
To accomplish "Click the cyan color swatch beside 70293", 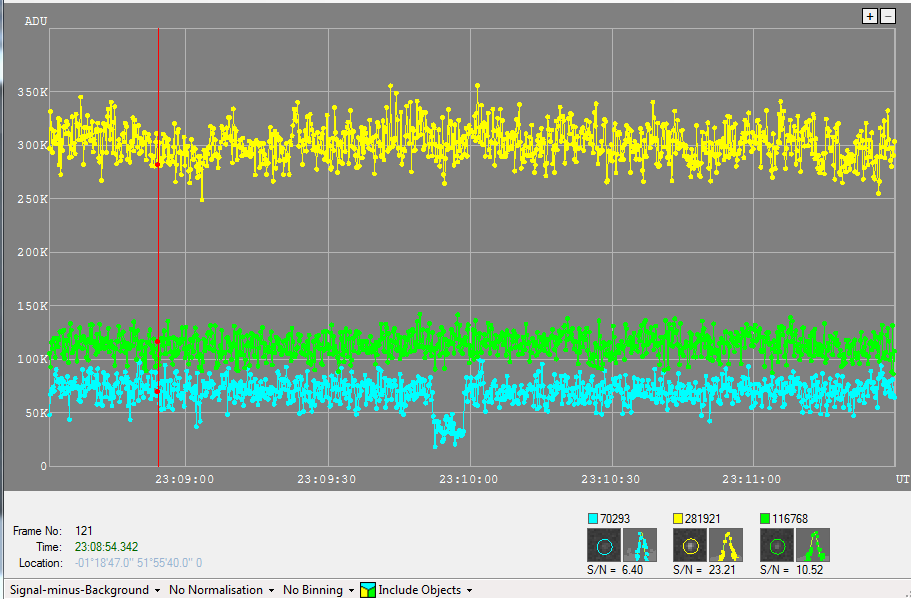I will pos(592,519).
